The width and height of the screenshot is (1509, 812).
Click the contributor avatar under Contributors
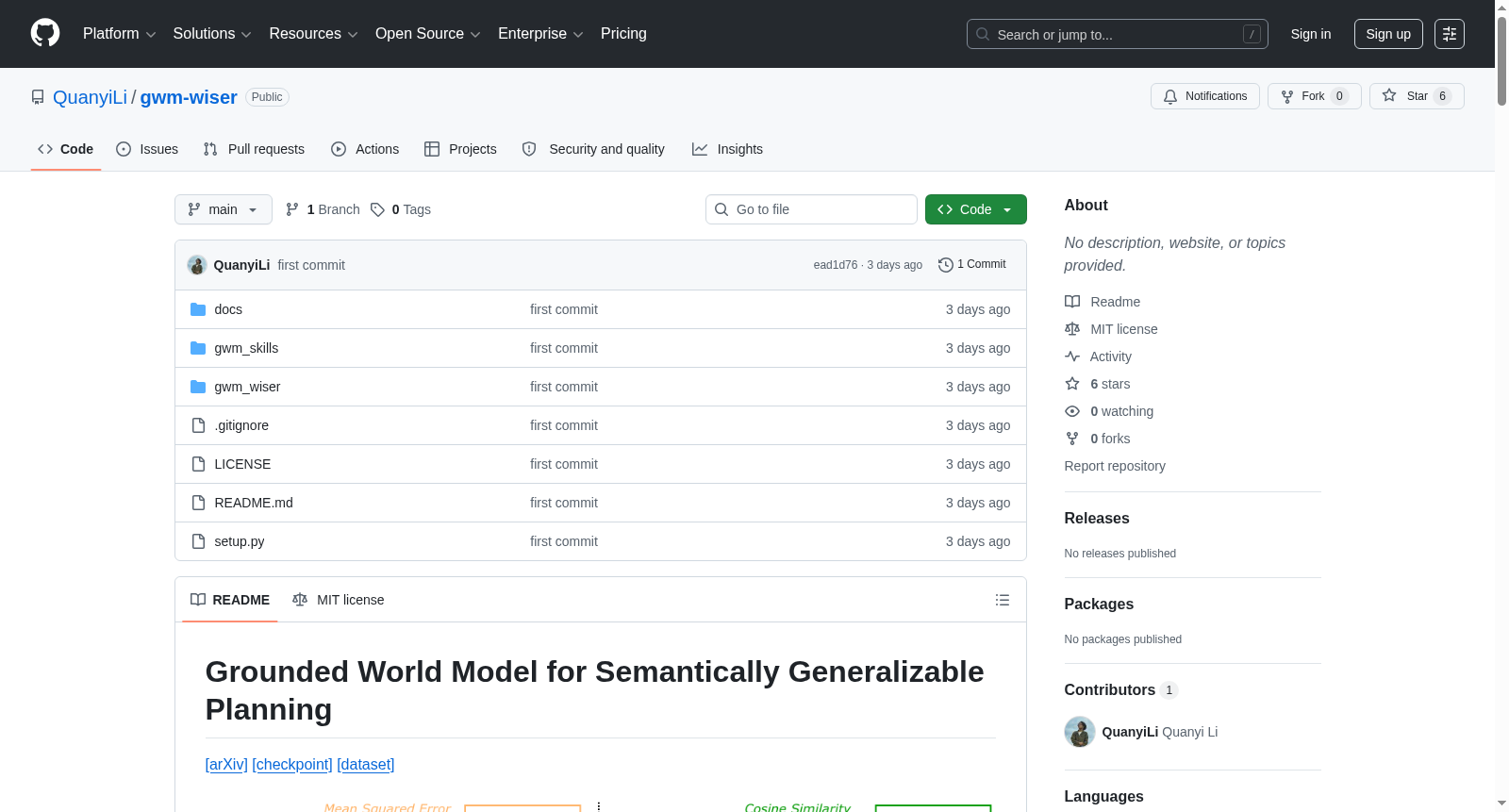(1080, 732)
